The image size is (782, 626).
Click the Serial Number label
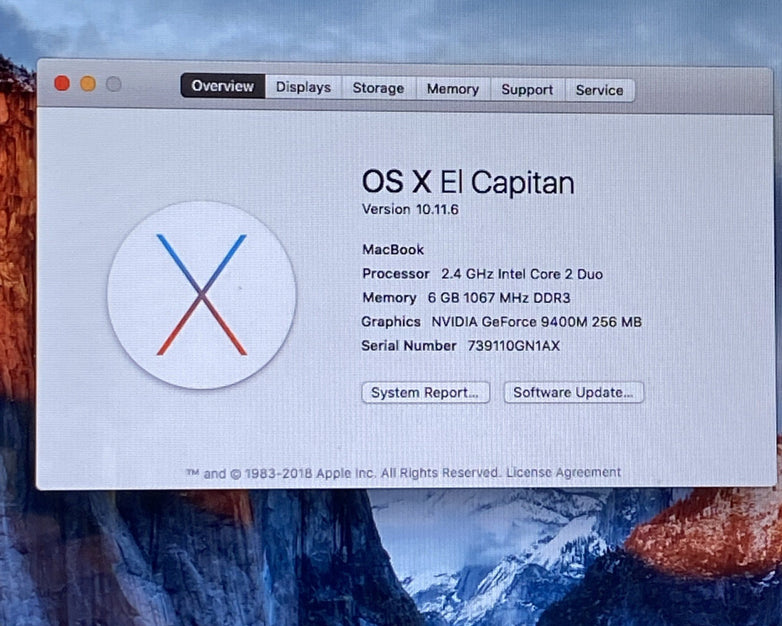[x=409, y=346]
